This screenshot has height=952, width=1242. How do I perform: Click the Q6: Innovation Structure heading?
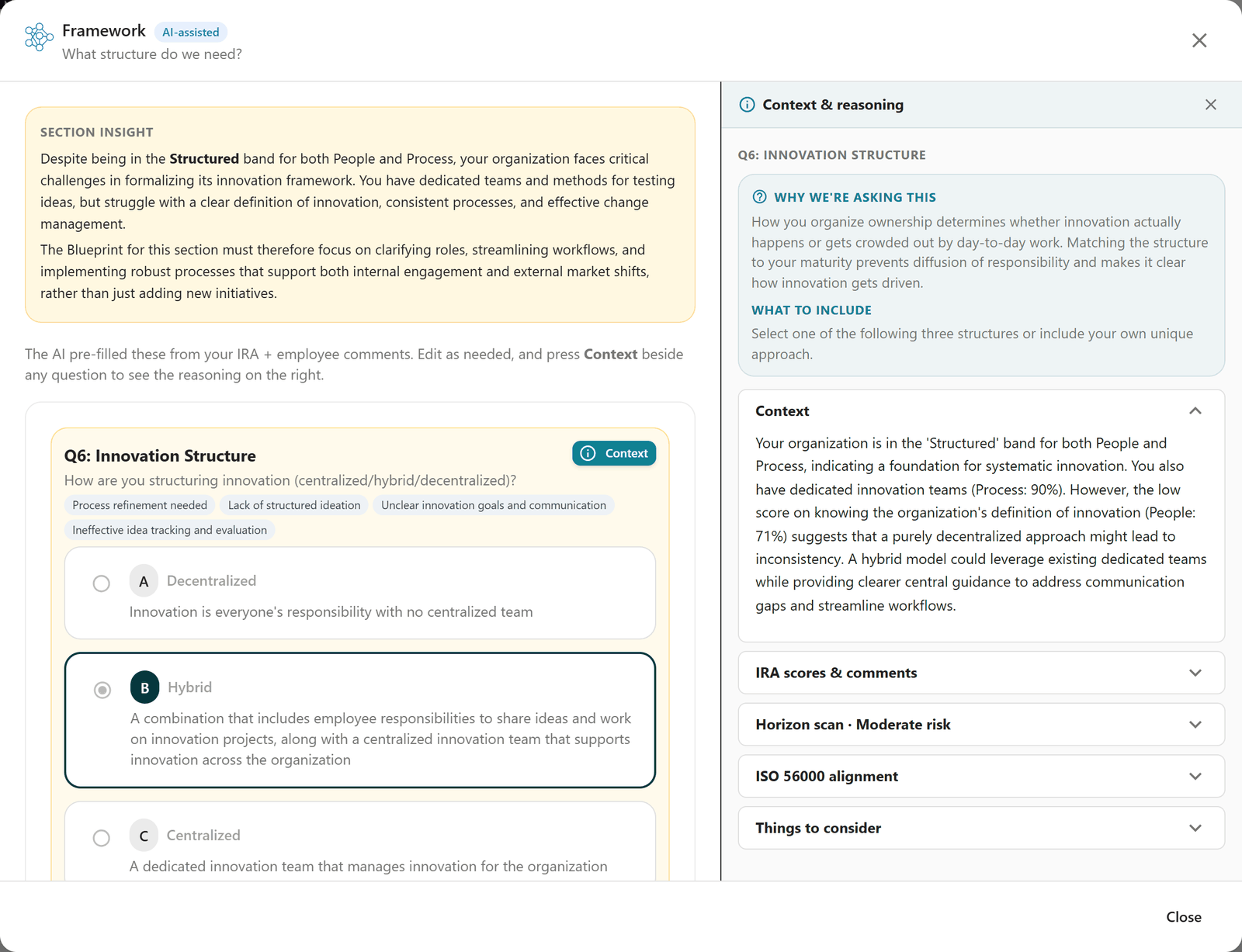click(x=160, y=455)
